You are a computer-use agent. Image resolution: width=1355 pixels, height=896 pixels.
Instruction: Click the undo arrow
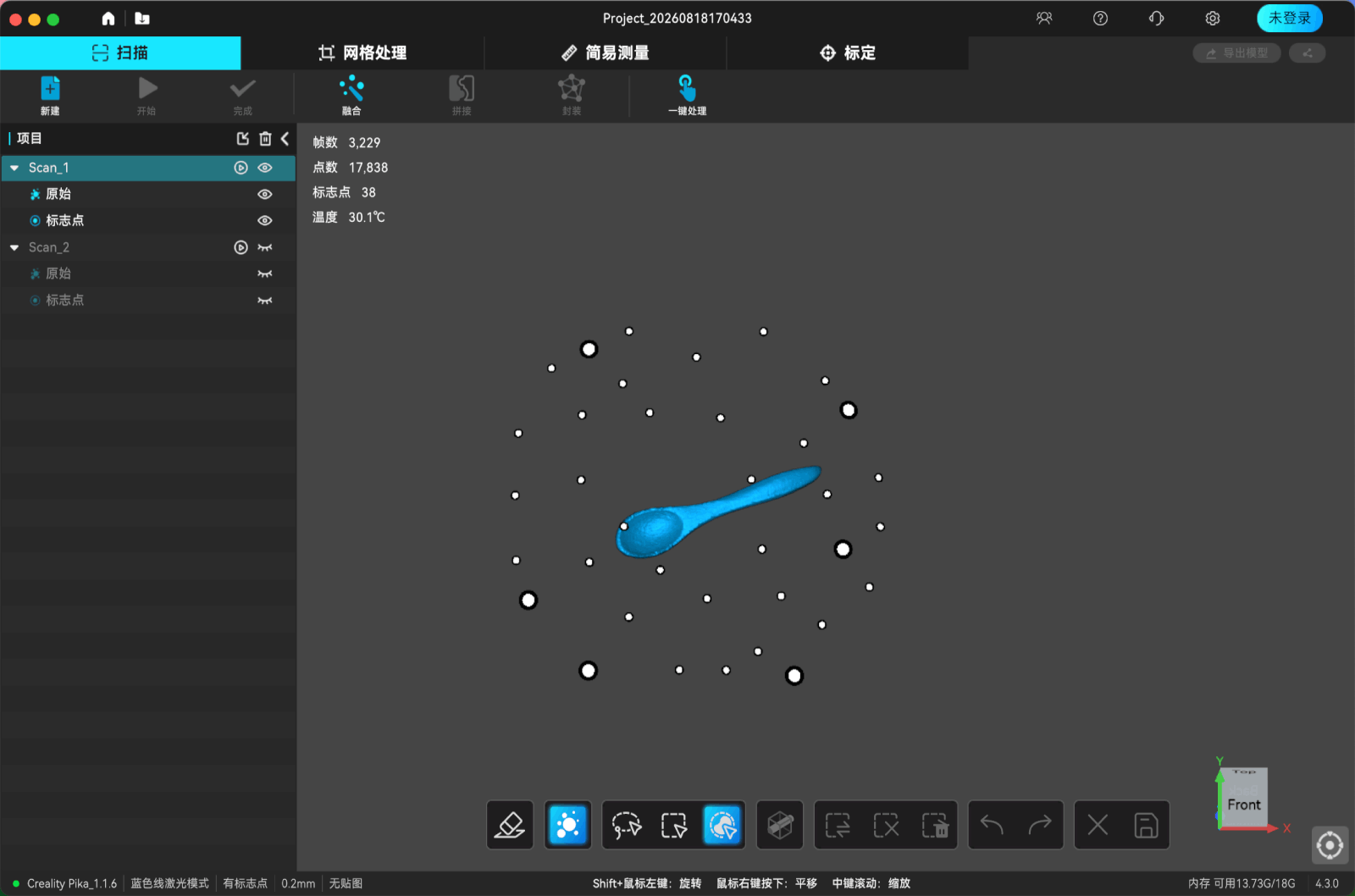click(992, 825)
